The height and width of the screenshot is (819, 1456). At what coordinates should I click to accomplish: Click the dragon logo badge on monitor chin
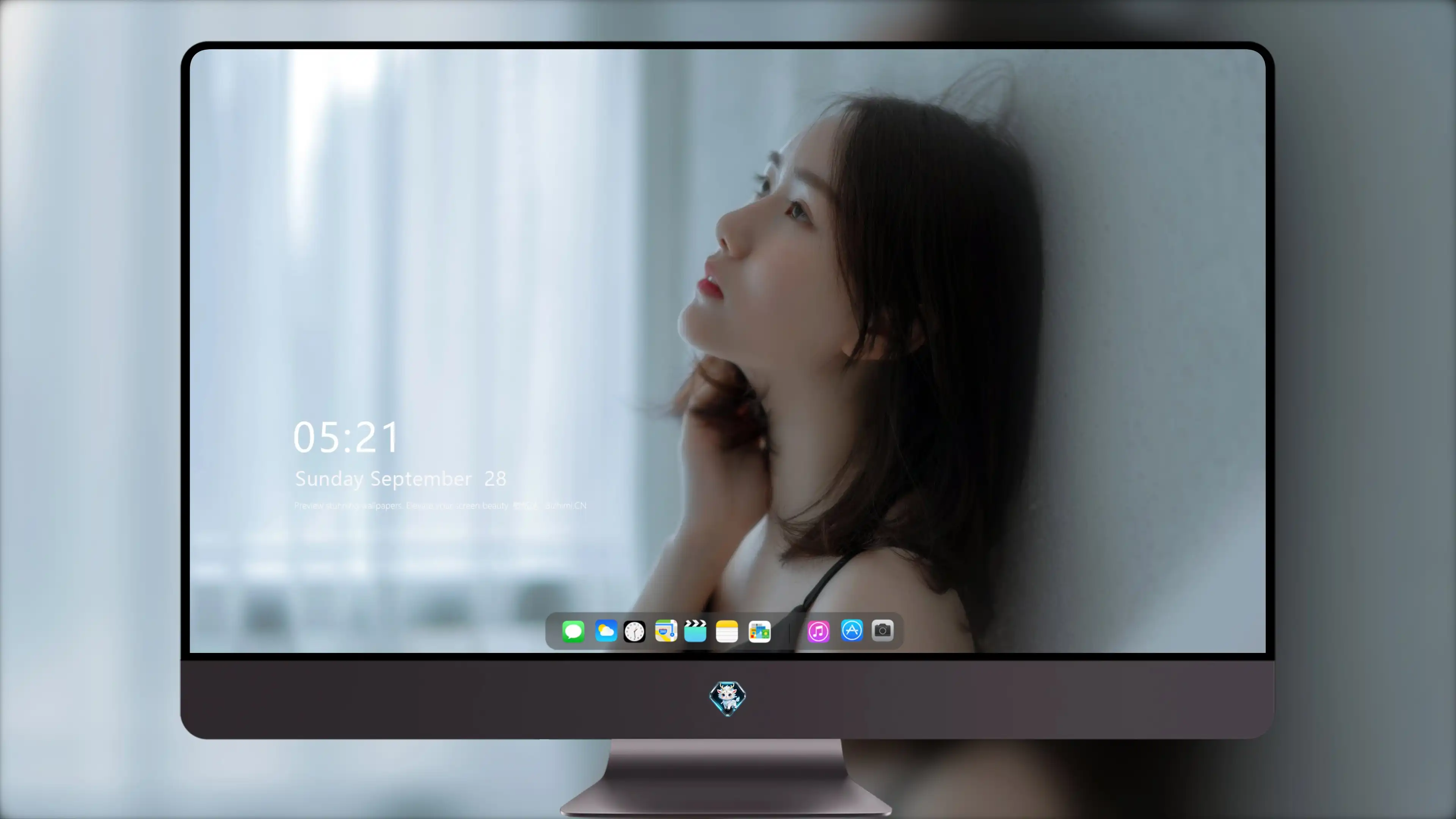click(728, 698)
